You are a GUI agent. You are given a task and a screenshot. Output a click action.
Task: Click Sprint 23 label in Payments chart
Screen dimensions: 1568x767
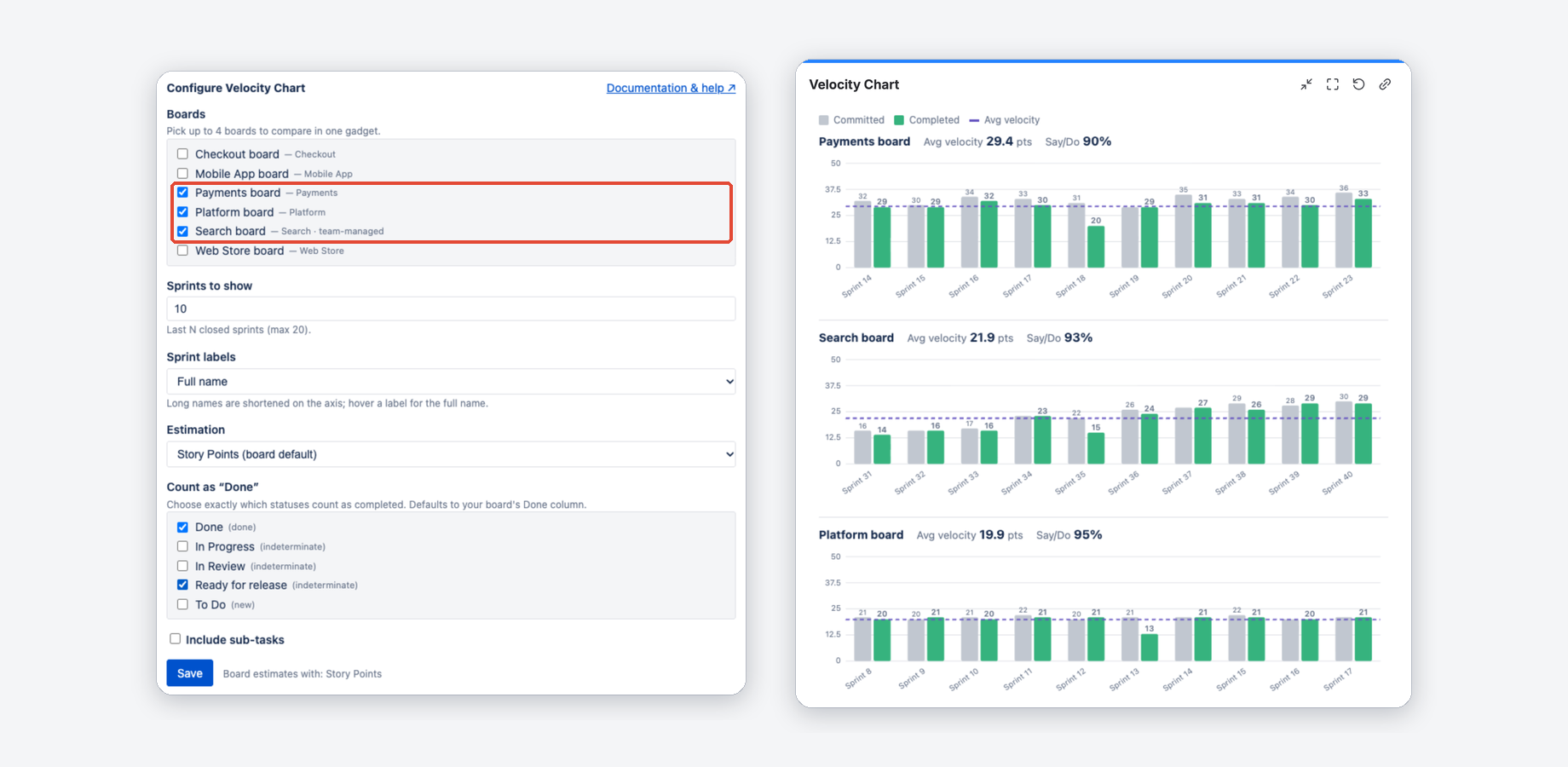click(1337, 286)
